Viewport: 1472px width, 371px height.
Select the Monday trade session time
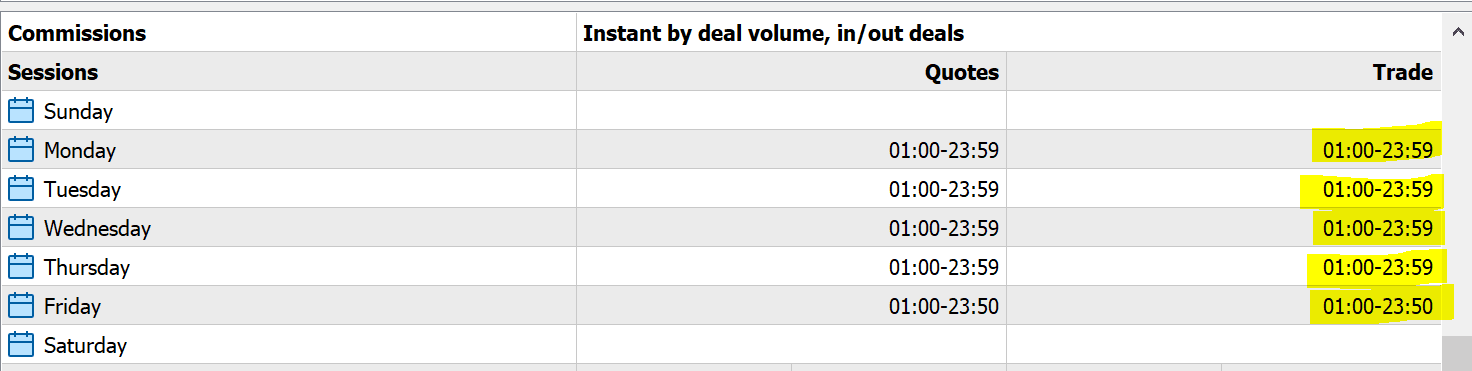click(x=1377, y=151)
